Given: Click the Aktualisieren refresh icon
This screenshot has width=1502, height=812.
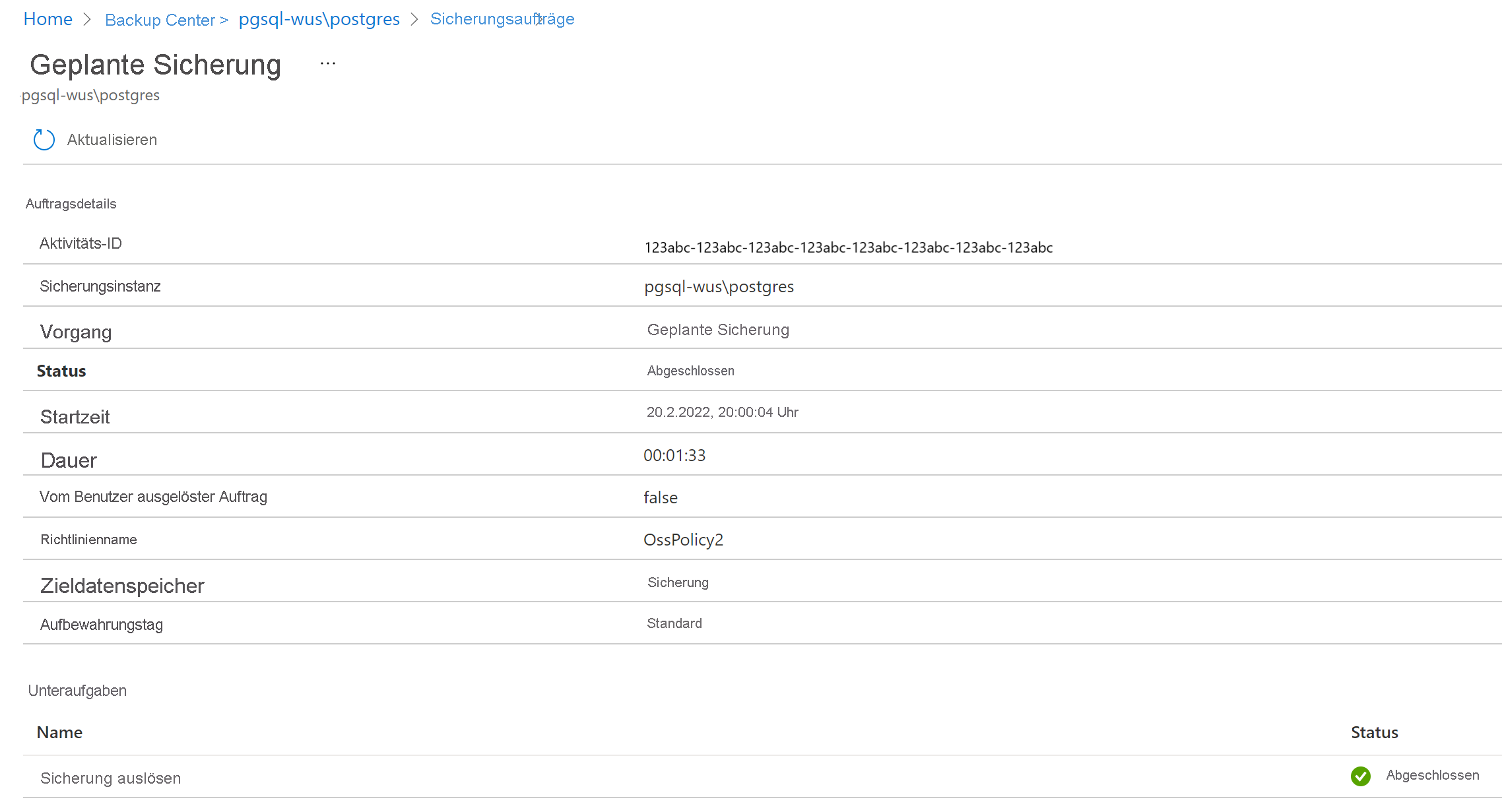Looking at the screenshot, I should click(x=44, y=140).
